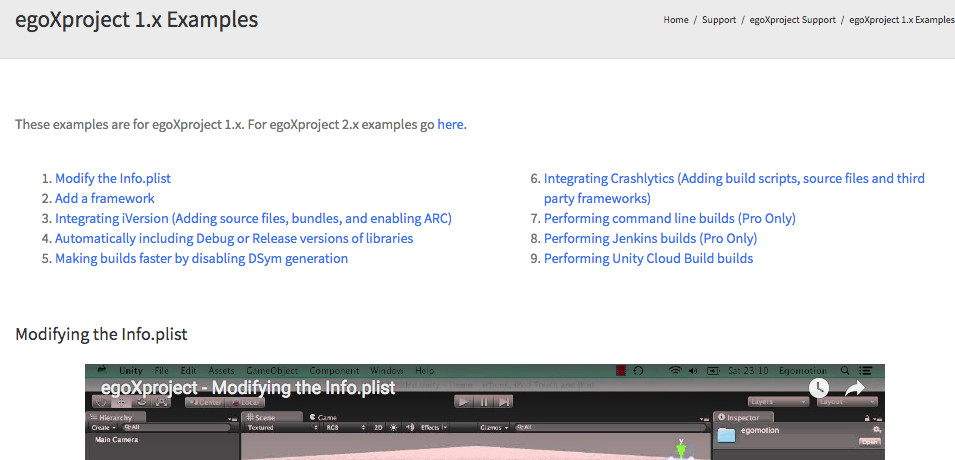Click the Watch later clock icon on video
955x460 pixels.
pyautogui.click(x=819, y=387)
